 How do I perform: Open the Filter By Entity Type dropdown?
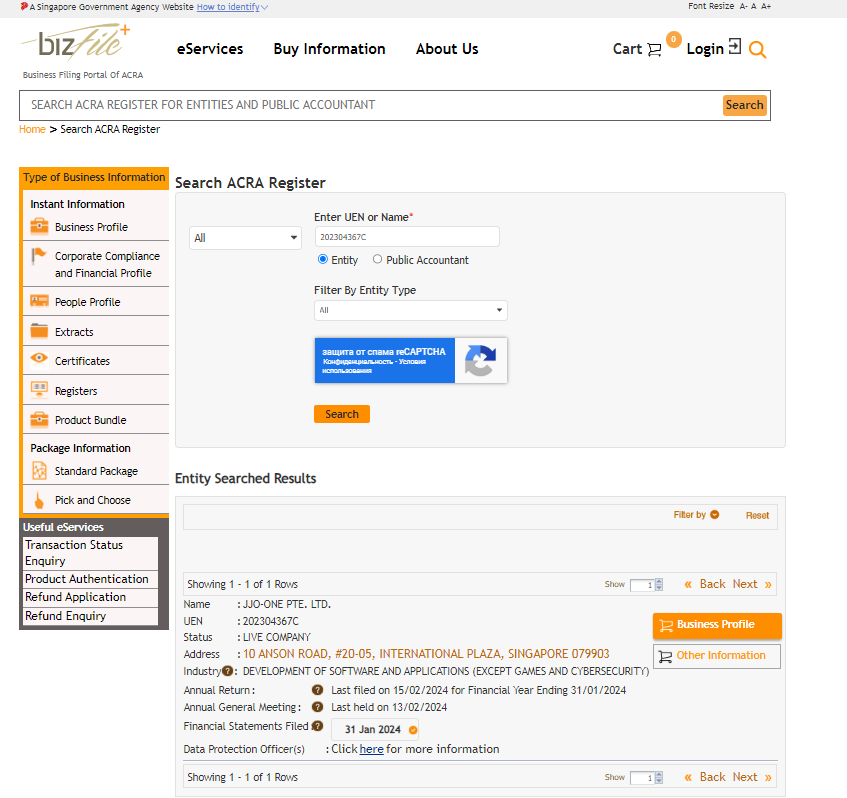point(411,310)
